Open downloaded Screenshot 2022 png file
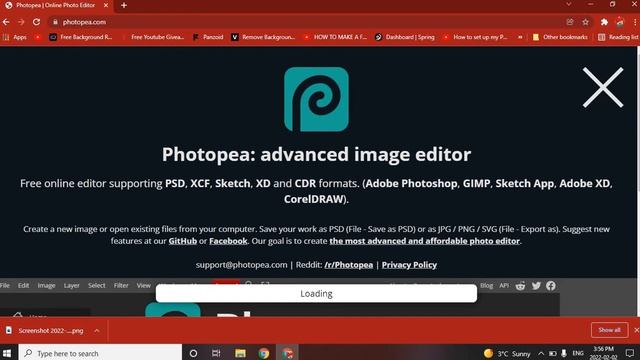 (x=46, y=331)
